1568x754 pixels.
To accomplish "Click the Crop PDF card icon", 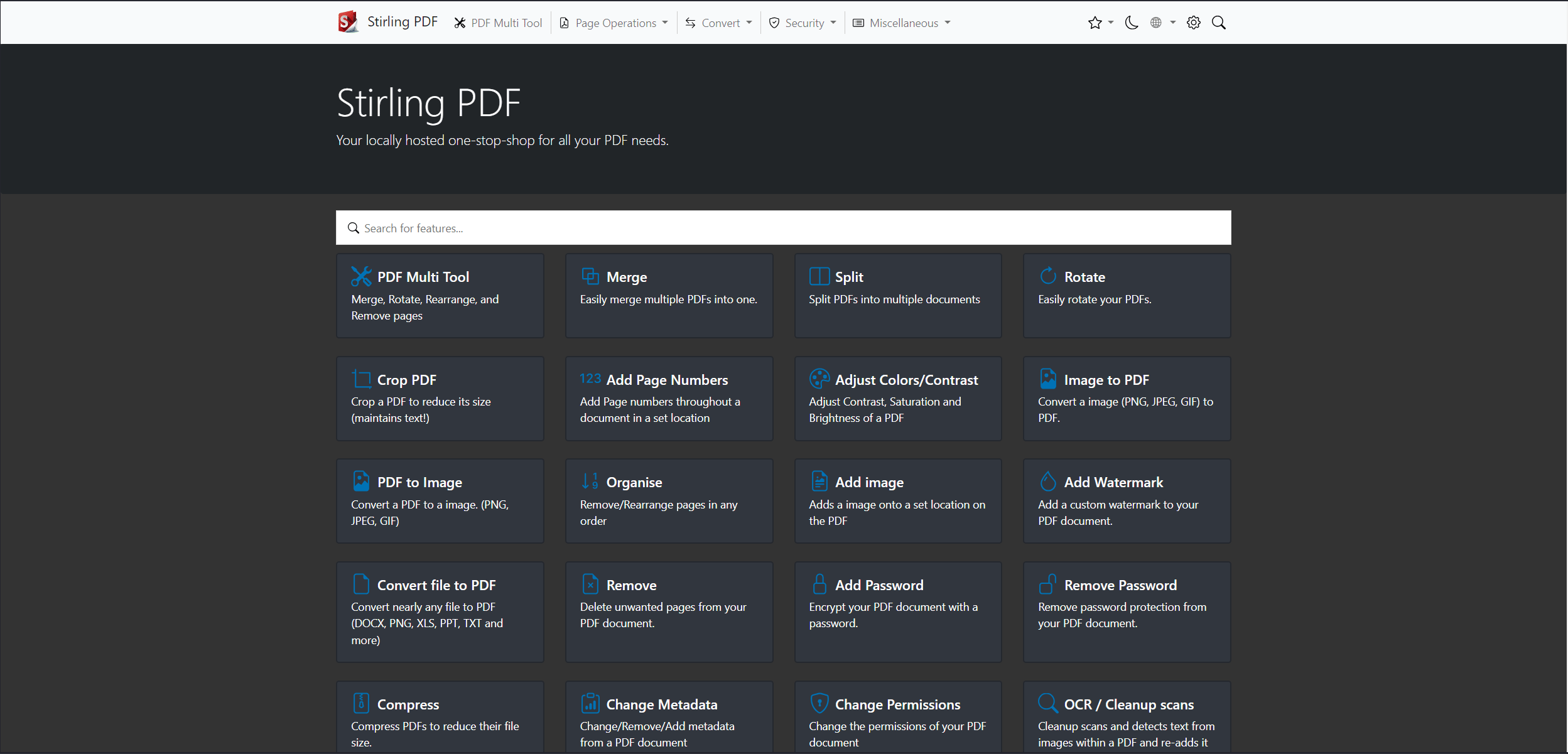I will coord(361,379).
